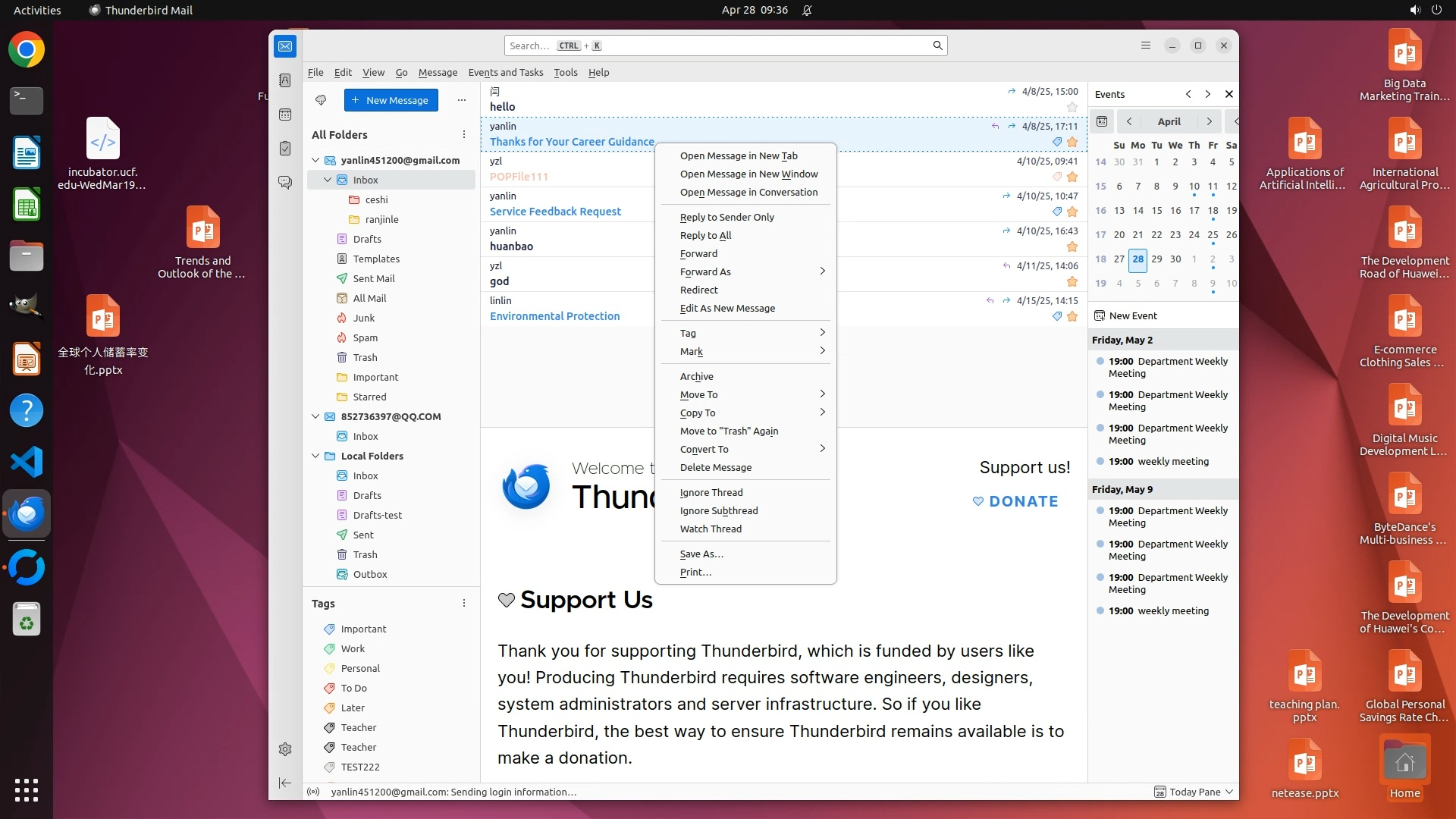Image resolution: width=1456 pixels, height=819 pixels.
Task: Toggle star on the hello message
Action: 1072,108
